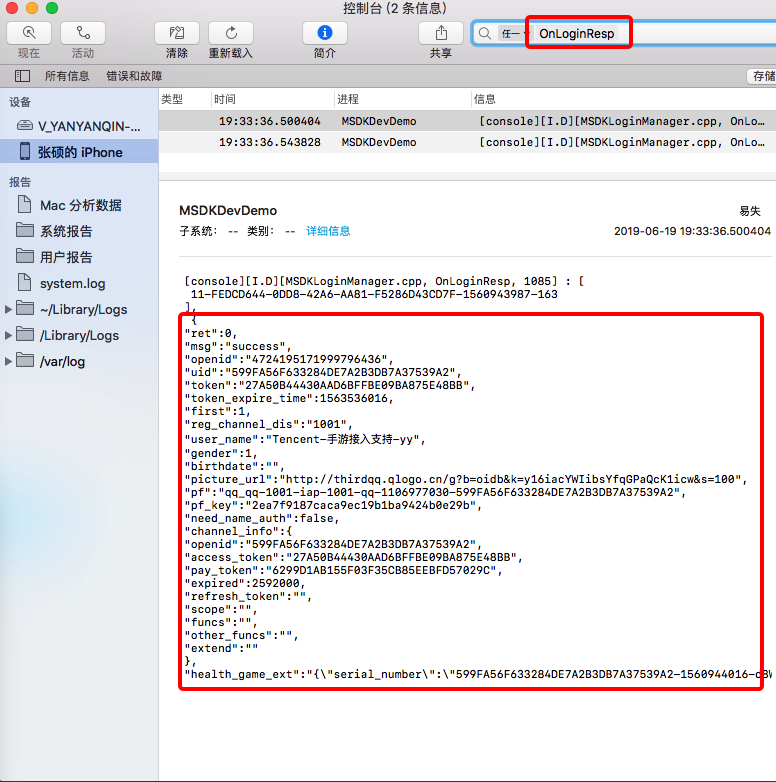The width and height of the screenshot is (776, 782).
Task: Click the "msg":"success" line
Action: [238, 346]
